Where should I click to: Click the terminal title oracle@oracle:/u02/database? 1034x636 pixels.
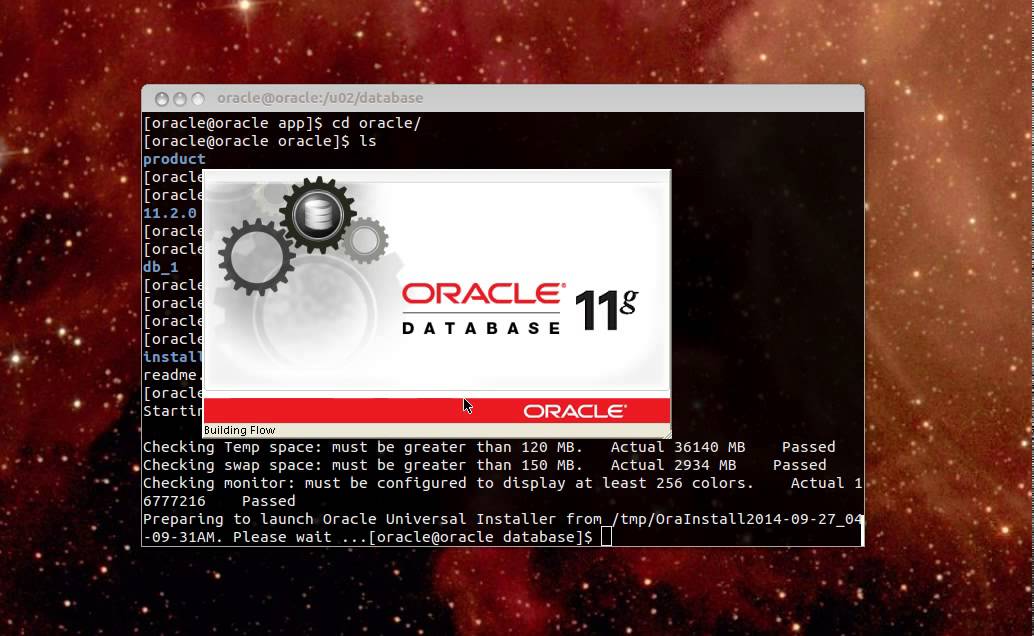coord(320,98)
